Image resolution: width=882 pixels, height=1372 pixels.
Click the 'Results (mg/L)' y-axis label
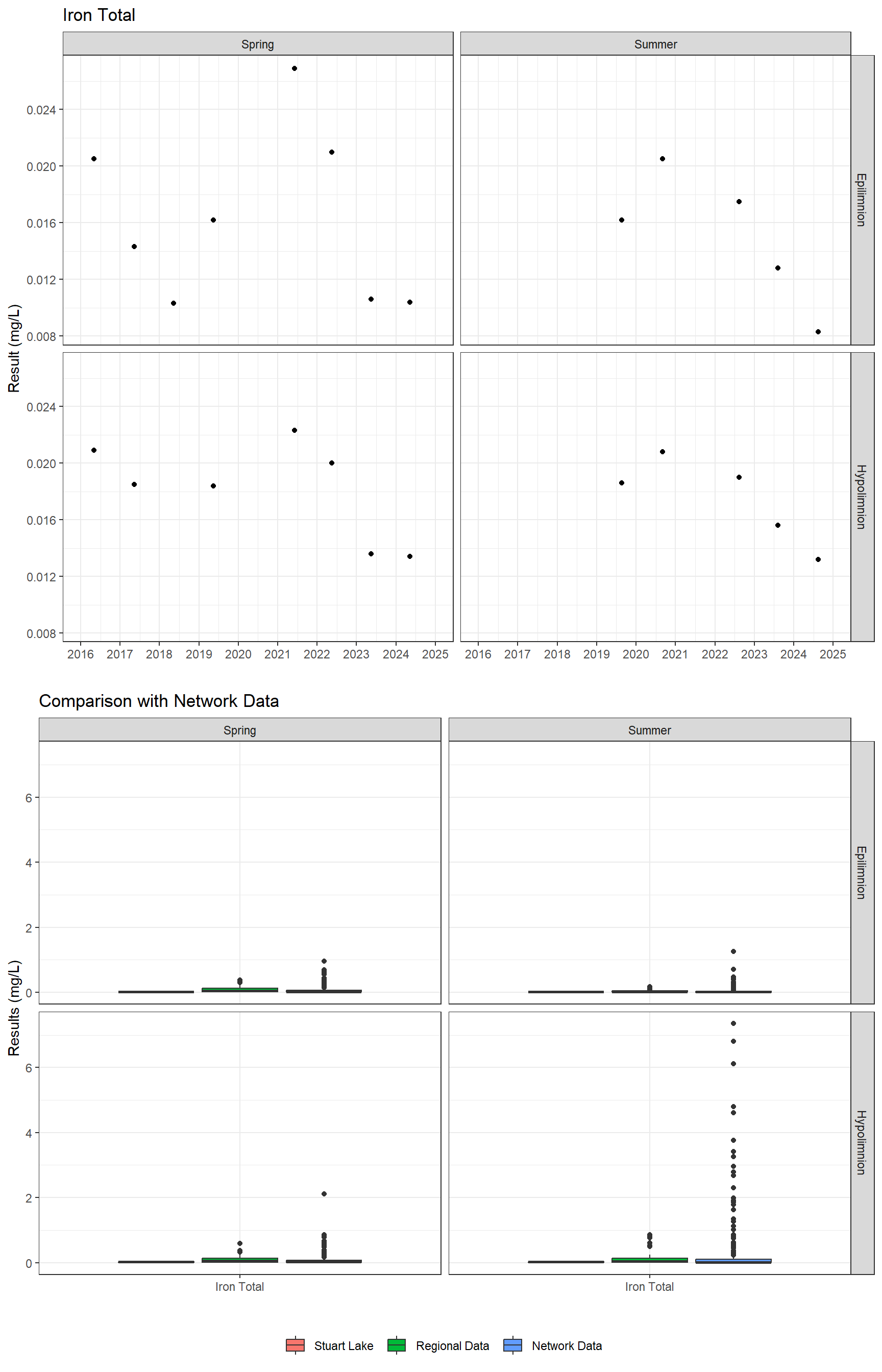(14, 1008)
